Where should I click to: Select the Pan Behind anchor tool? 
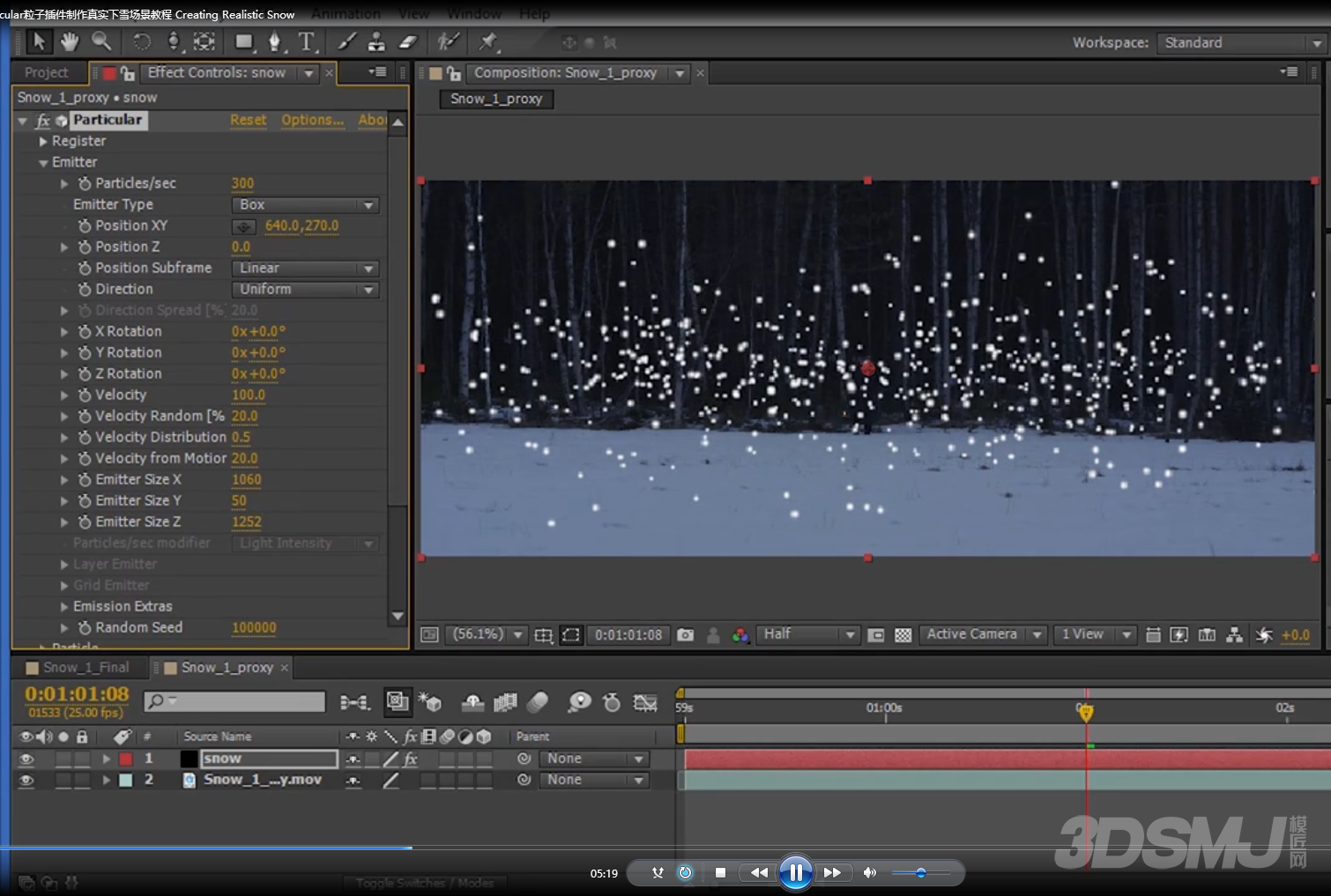(204, 41)
